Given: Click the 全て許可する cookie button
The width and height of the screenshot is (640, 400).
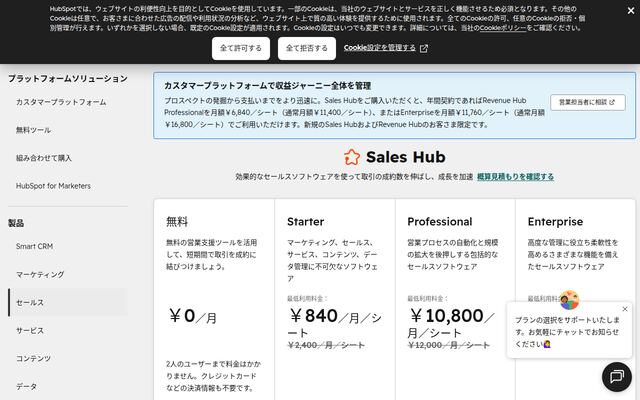Looking at the screenshot, I should tap(241, 48).
